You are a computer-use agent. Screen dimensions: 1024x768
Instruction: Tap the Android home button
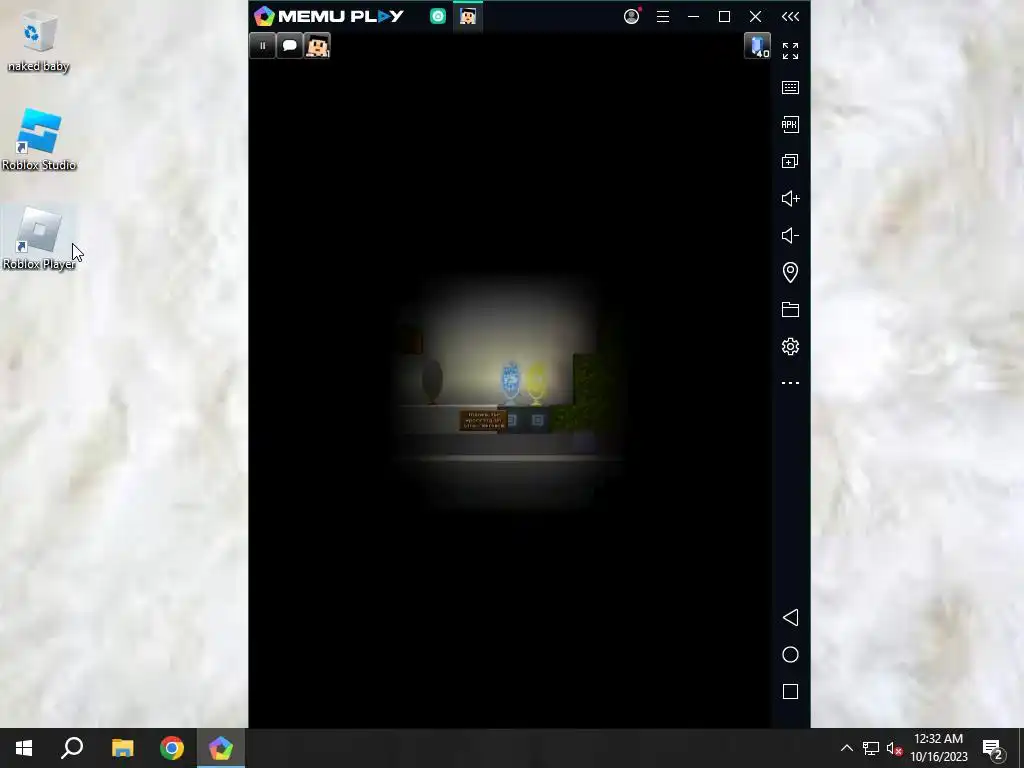tap(790, 655)
